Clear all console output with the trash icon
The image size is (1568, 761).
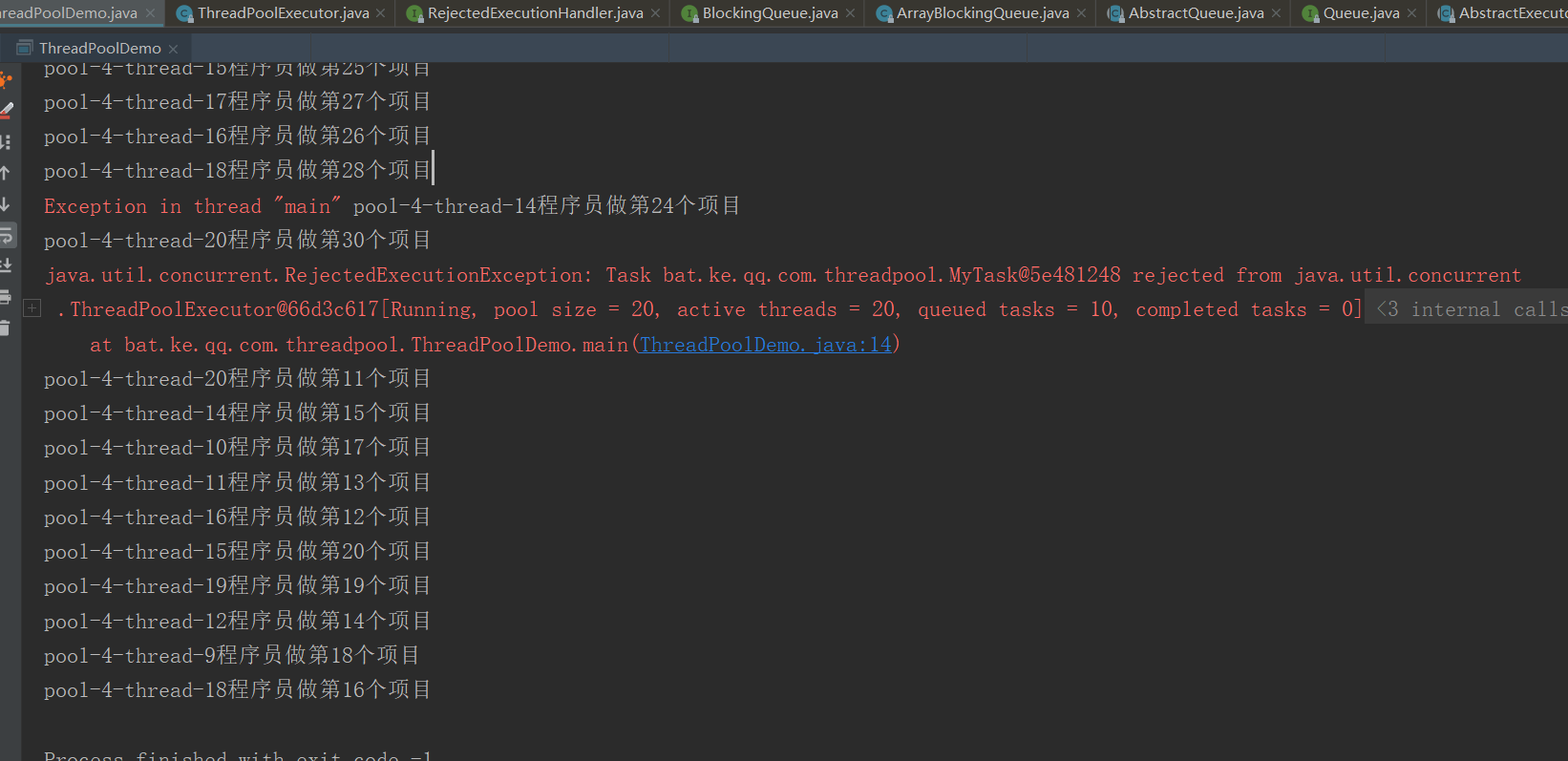(5, 328)
